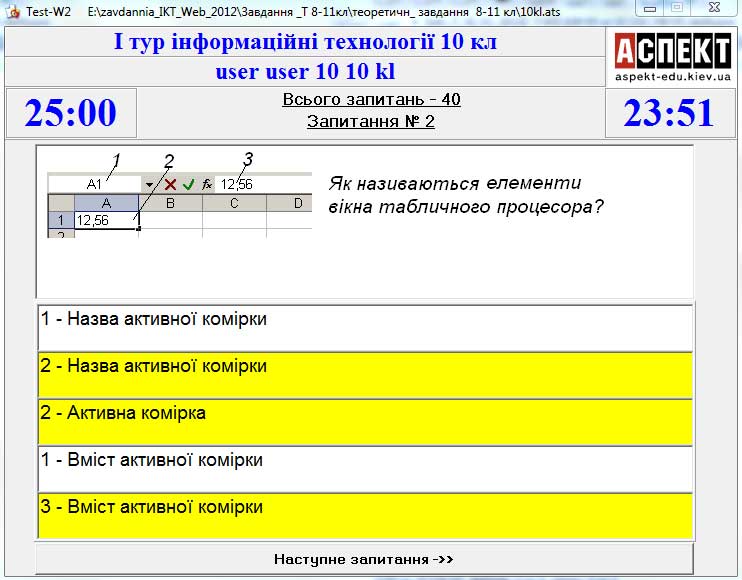
Task: Select column header C in the spreadsheet image
Action: pos(233,203)
